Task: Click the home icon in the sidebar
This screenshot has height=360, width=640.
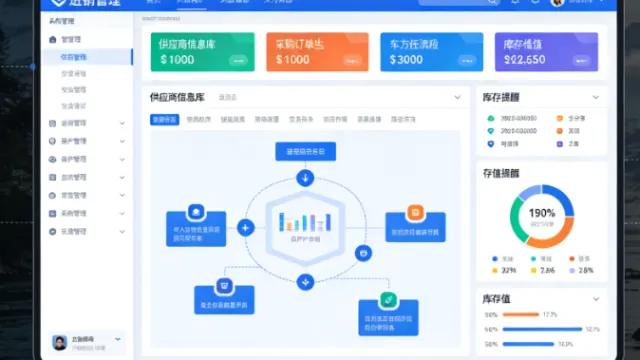Action: pos(53,40)
